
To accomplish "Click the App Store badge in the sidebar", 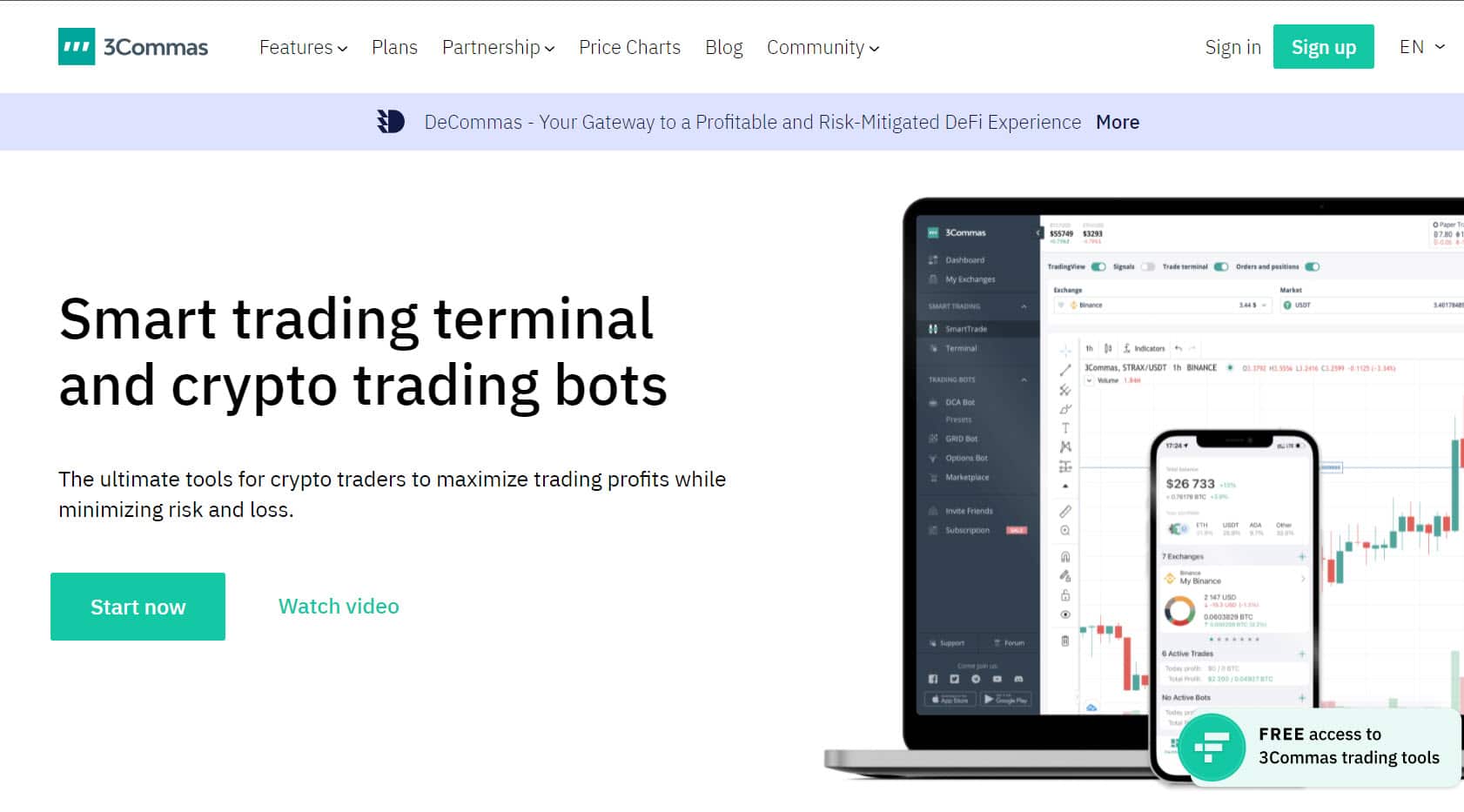I will [x=950, y=699].
